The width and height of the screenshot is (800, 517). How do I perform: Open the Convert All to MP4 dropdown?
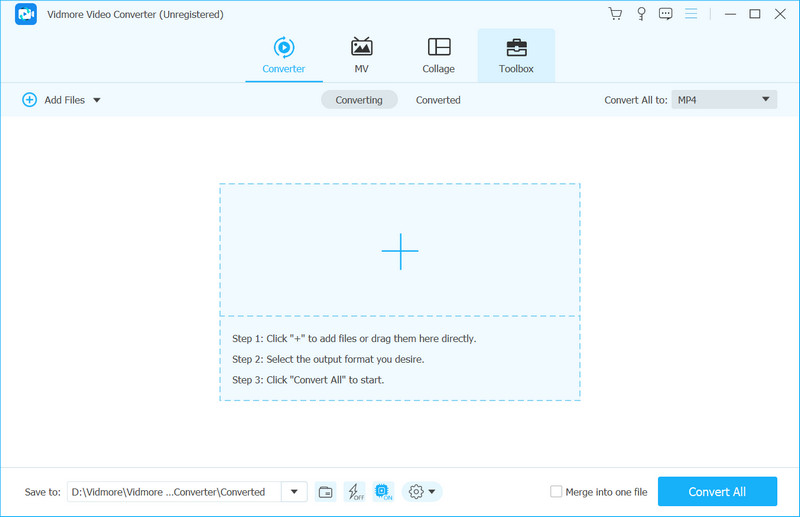[x=724, y=100]
